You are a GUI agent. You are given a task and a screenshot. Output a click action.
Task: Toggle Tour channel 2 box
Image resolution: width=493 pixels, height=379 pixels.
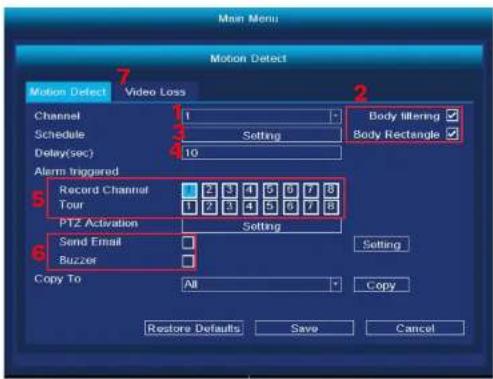209,207
